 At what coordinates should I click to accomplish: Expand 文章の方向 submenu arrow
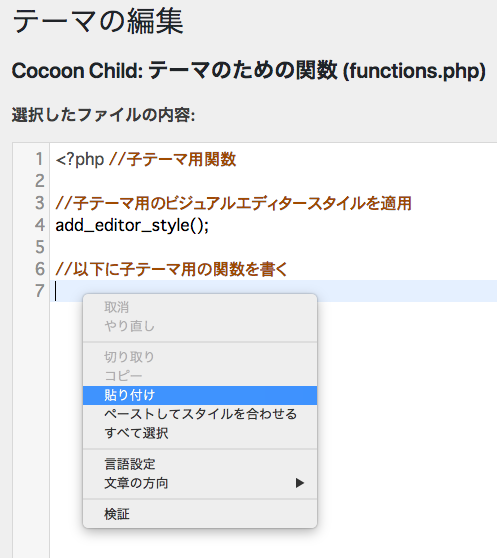tap(300, 483)
